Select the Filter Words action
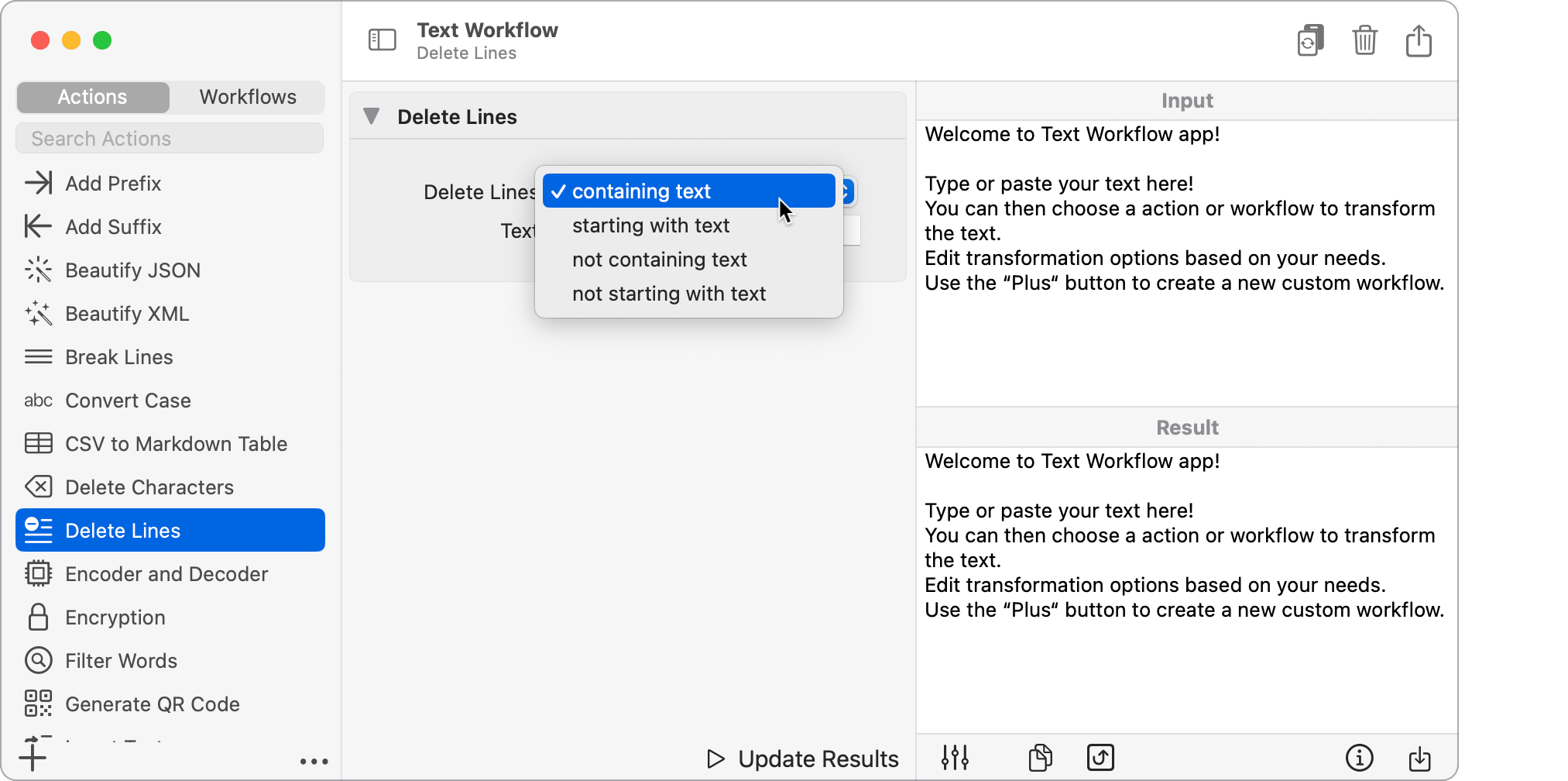The height and width of the screenshot is (781, 1568). click(x=170, y=660)
